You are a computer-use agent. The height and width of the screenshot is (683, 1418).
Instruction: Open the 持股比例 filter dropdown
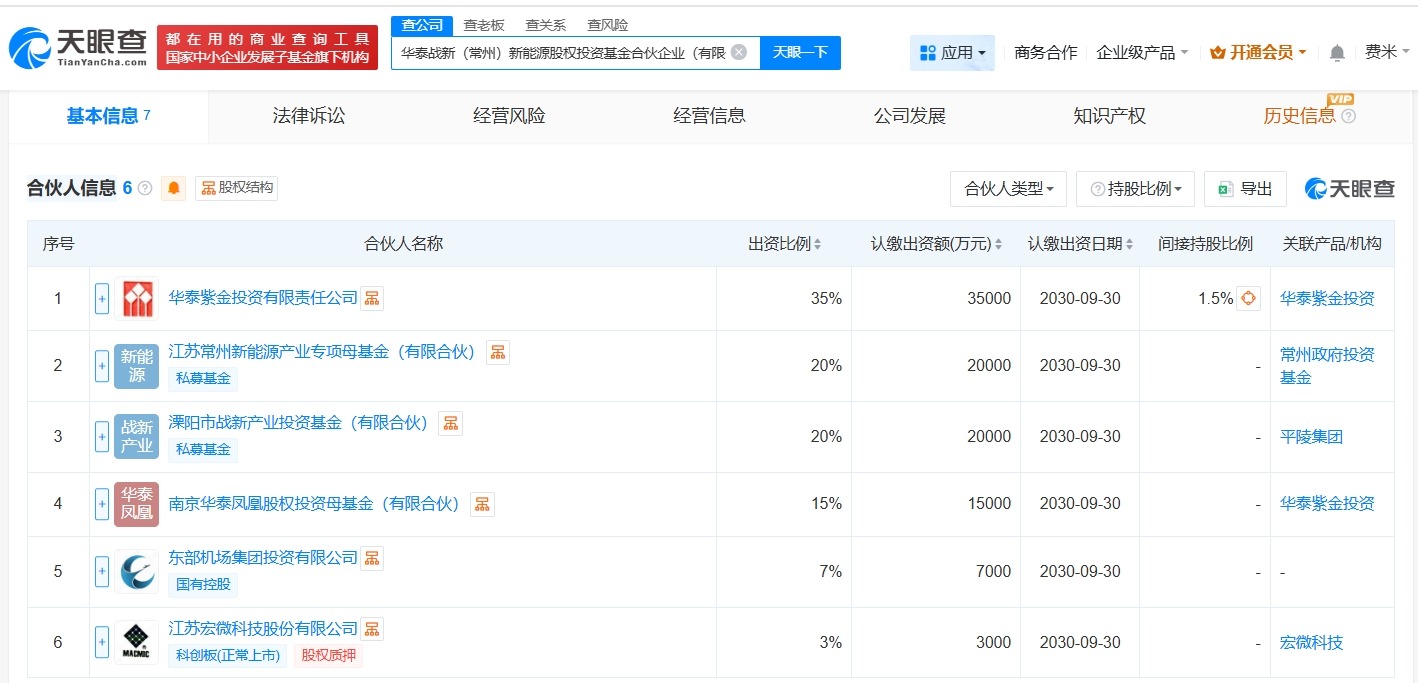pos(1135,188)
